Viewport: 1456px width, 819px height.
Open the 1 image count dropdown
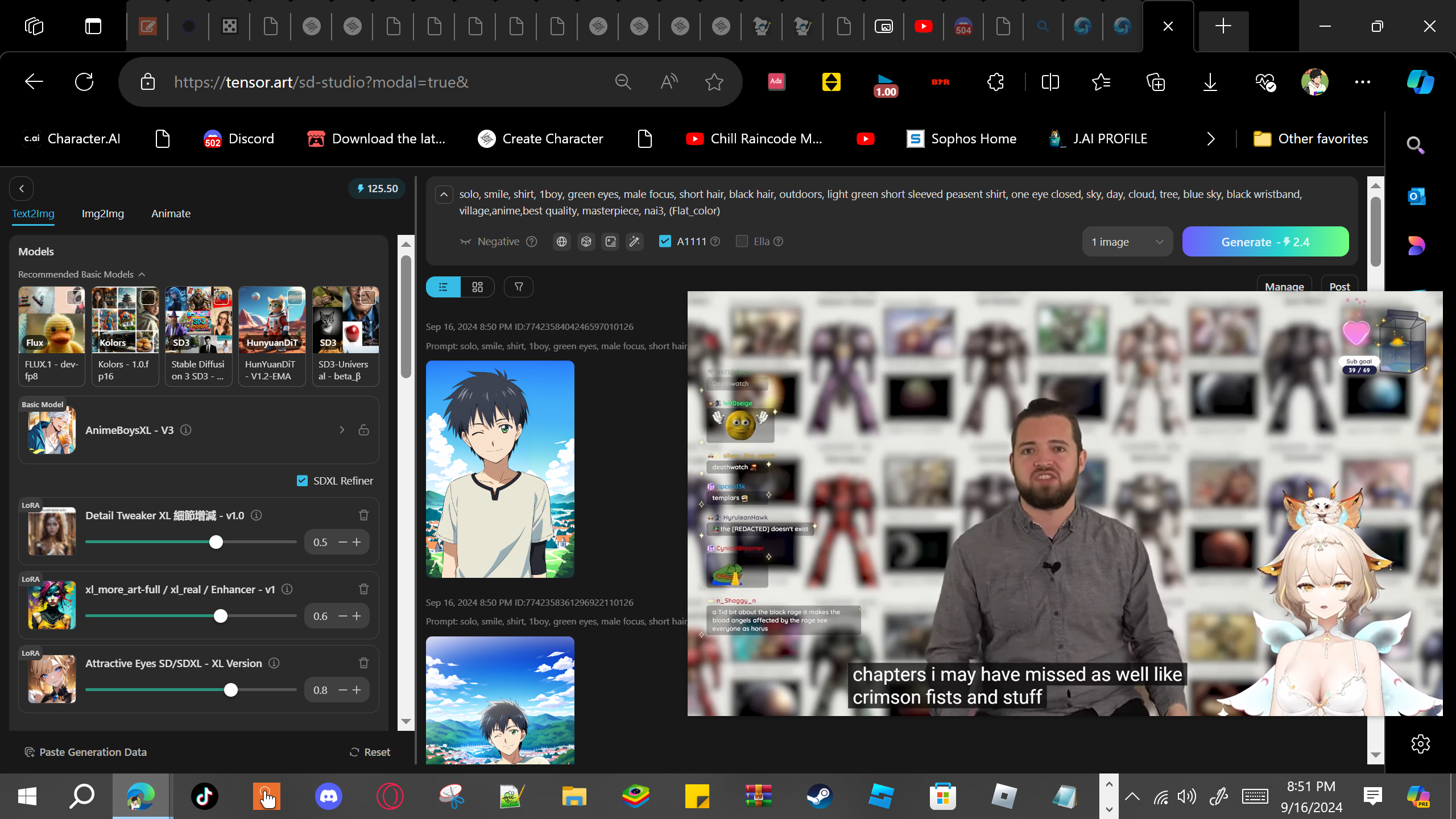1127,242
